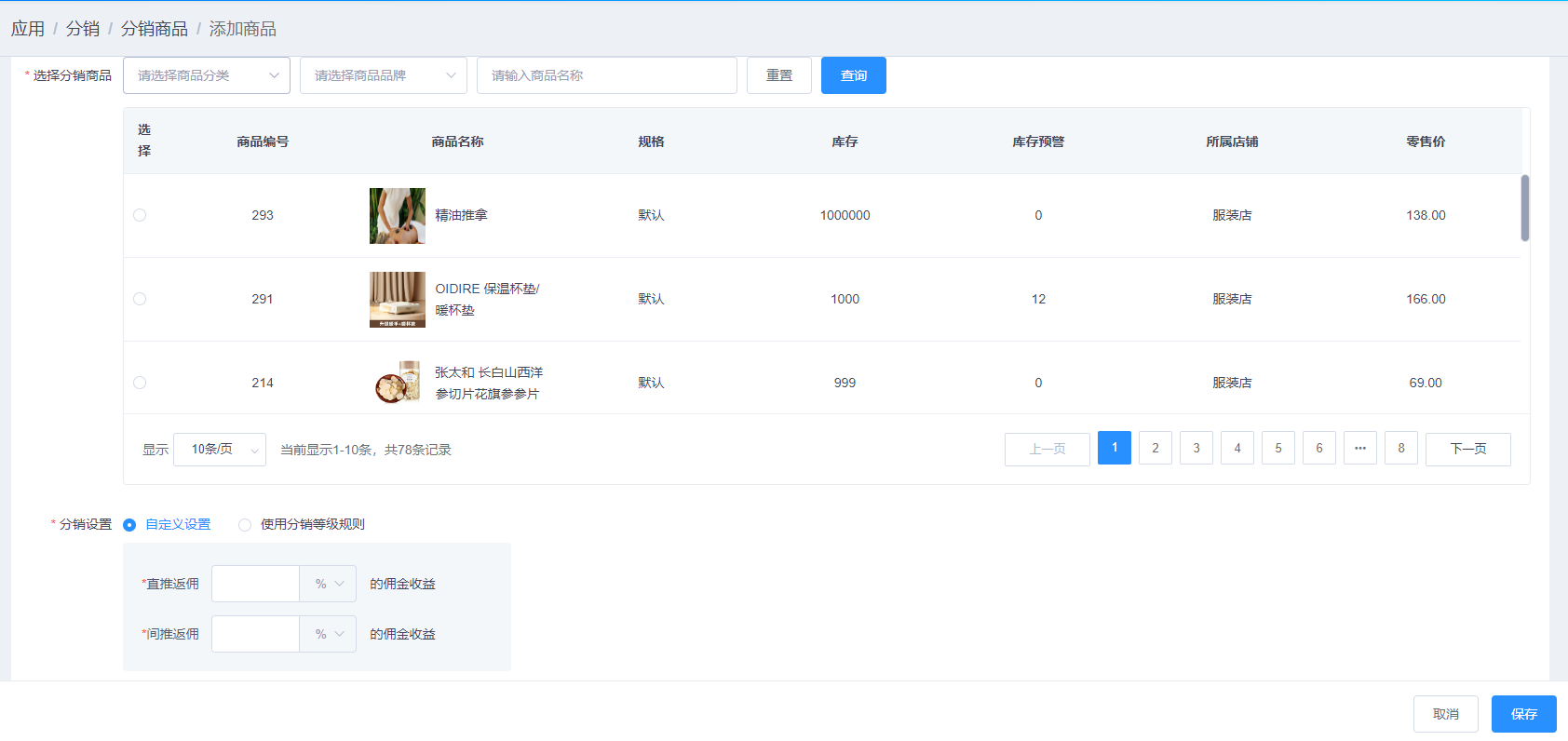Choose 使用分销等级规则 radio option
Viewport: 1568px width, 741px height.
click(245, 525)
